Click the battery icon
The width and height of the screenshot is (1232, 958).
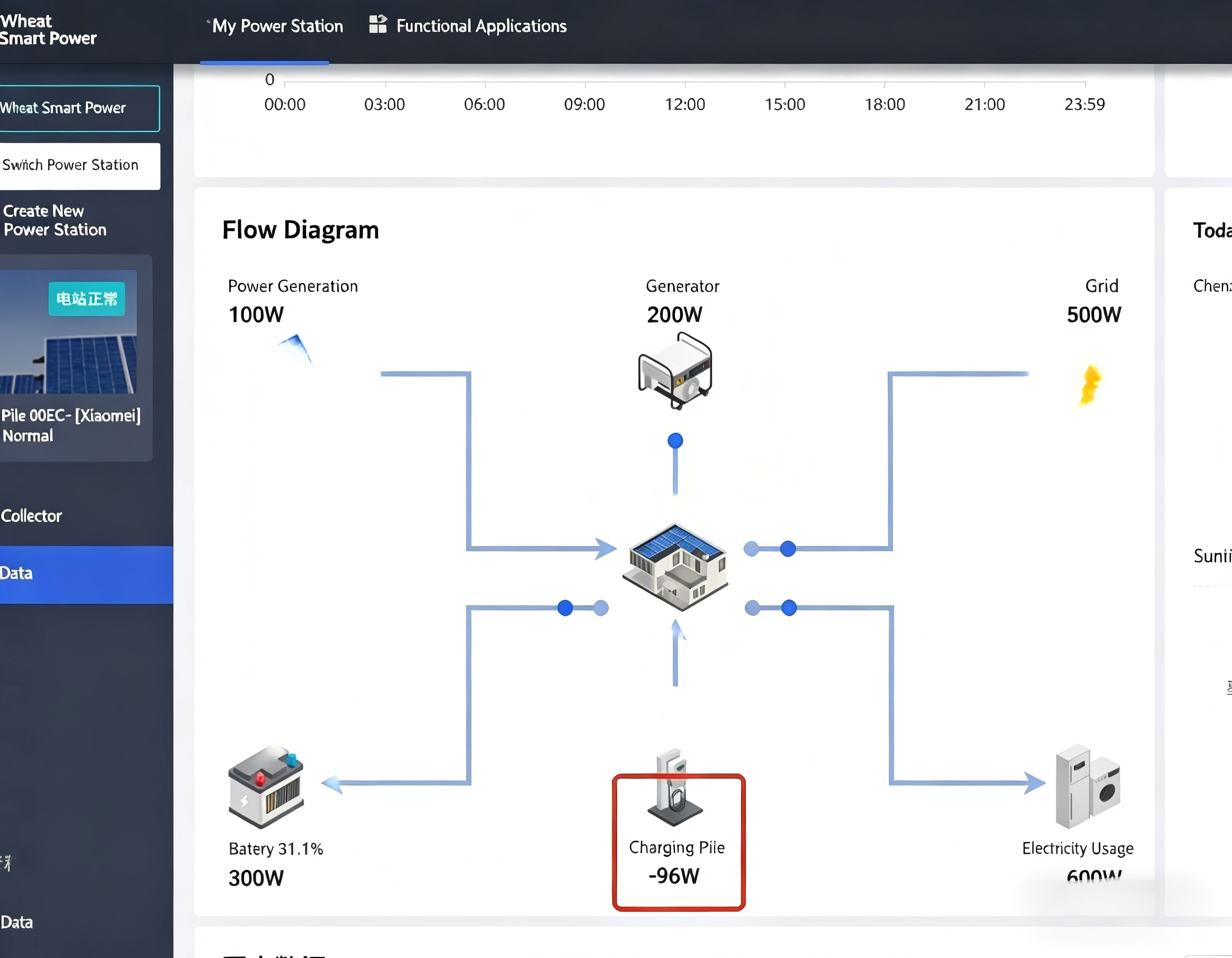[266, 787]
